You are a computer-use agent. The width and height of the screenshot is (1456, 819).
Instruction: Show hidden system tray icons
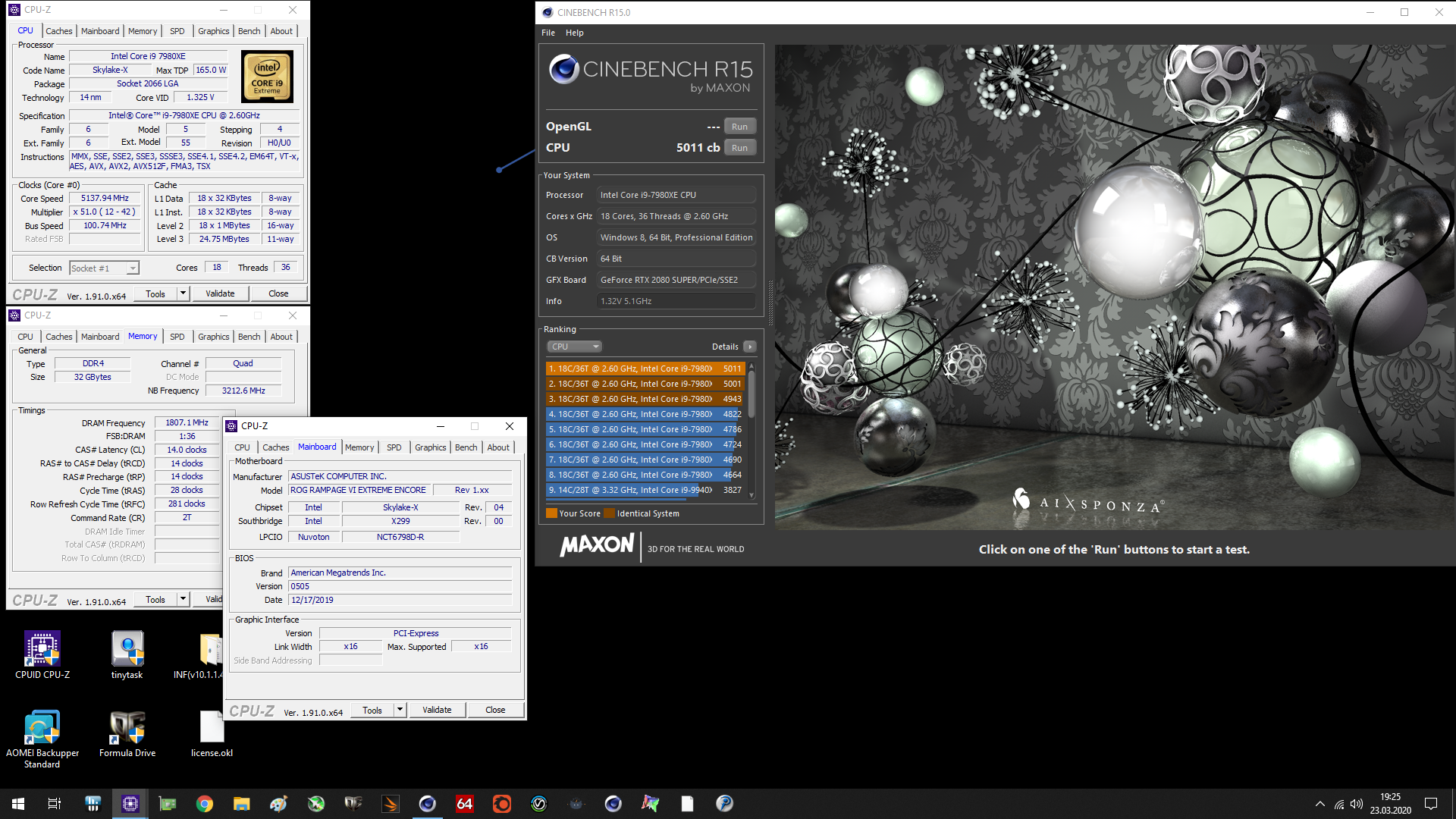coord(1320,804)
